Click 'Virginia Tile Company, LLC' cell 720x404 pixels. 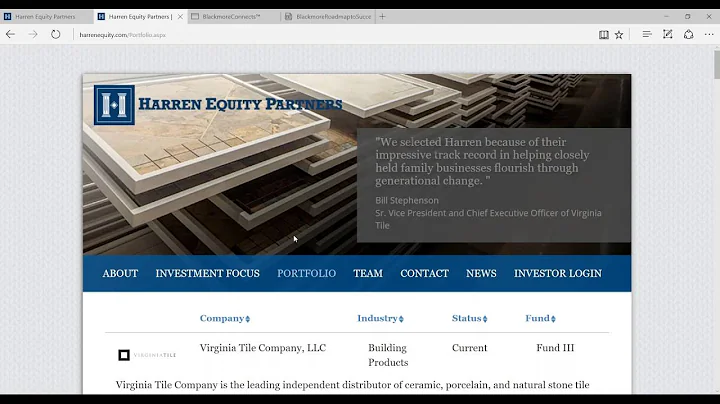click(x=263, y=348)
